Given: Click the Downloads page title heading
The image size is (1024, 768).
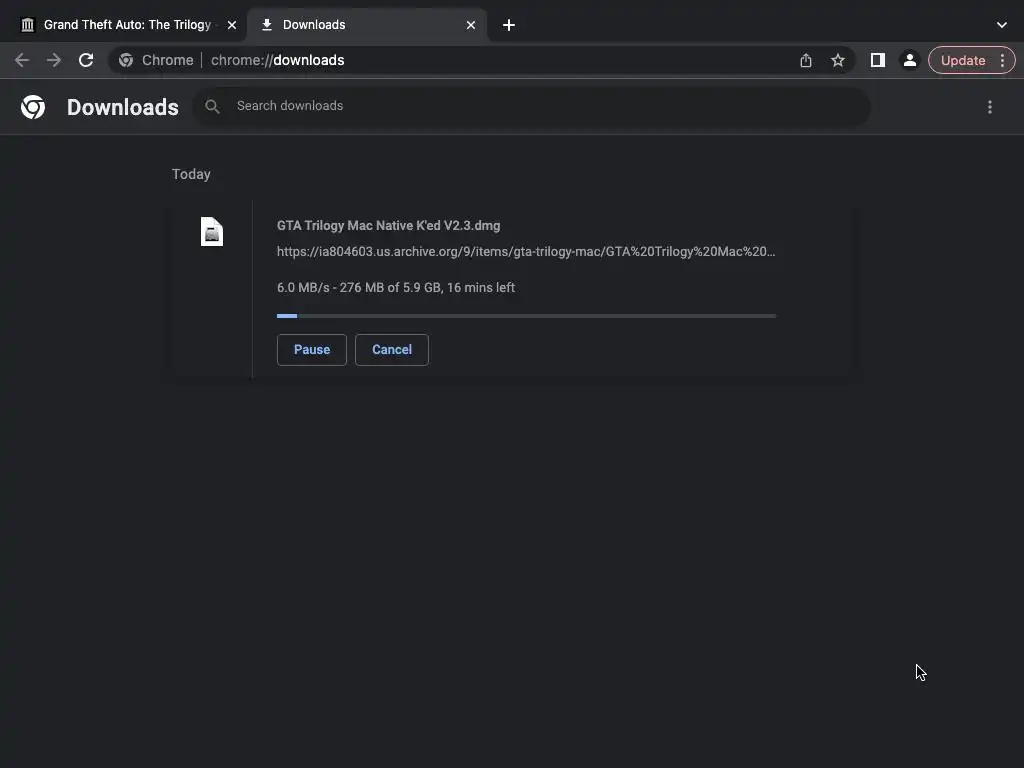Looking at the screenshot, I should pyautogui.click(x=123, y=107).
